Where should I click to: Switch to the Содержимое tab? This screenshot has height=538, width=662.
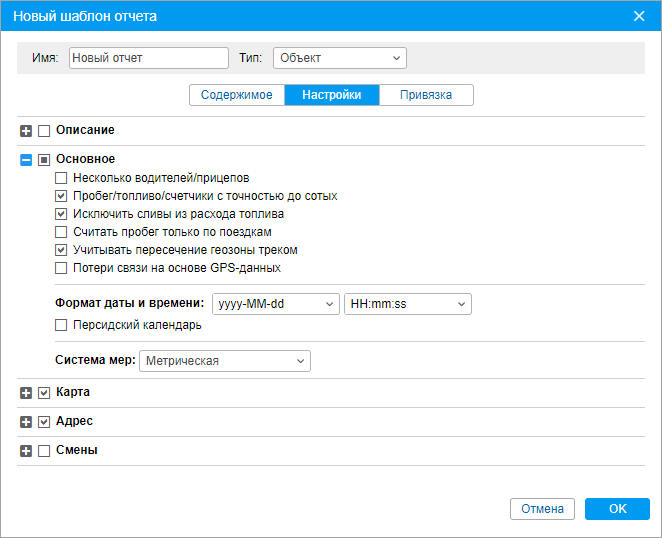pyautogui.click(x=237, y=95)
